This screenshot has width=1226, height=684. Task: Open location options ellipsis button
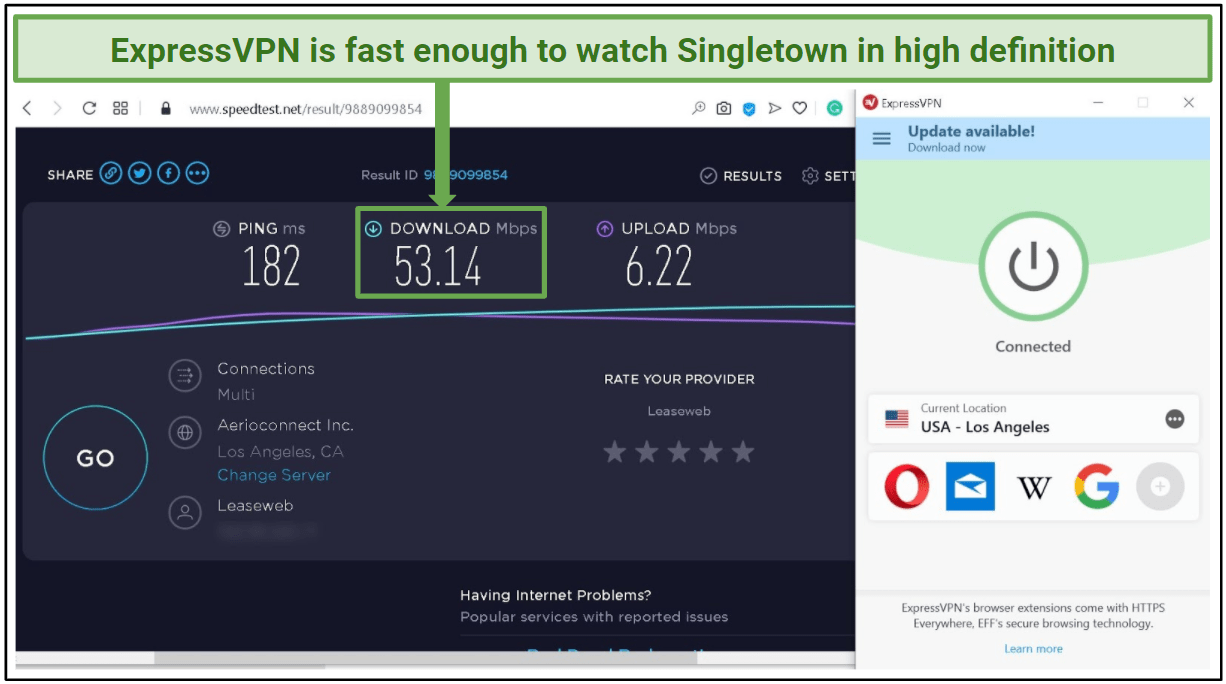click(1175, 419)
